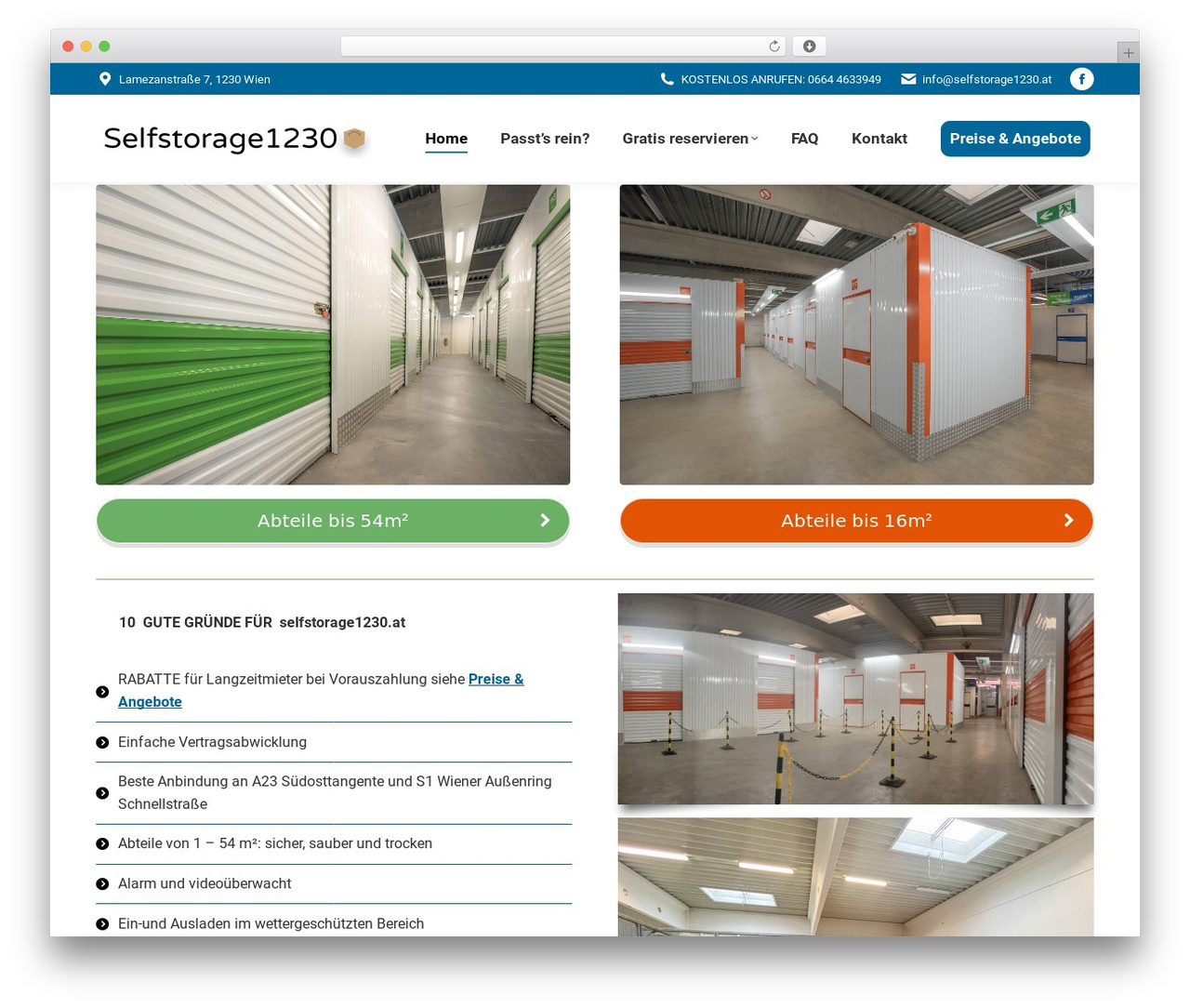
Task: Click the text Alarm und videoüberwacht
Action: (x=205, y=883)
